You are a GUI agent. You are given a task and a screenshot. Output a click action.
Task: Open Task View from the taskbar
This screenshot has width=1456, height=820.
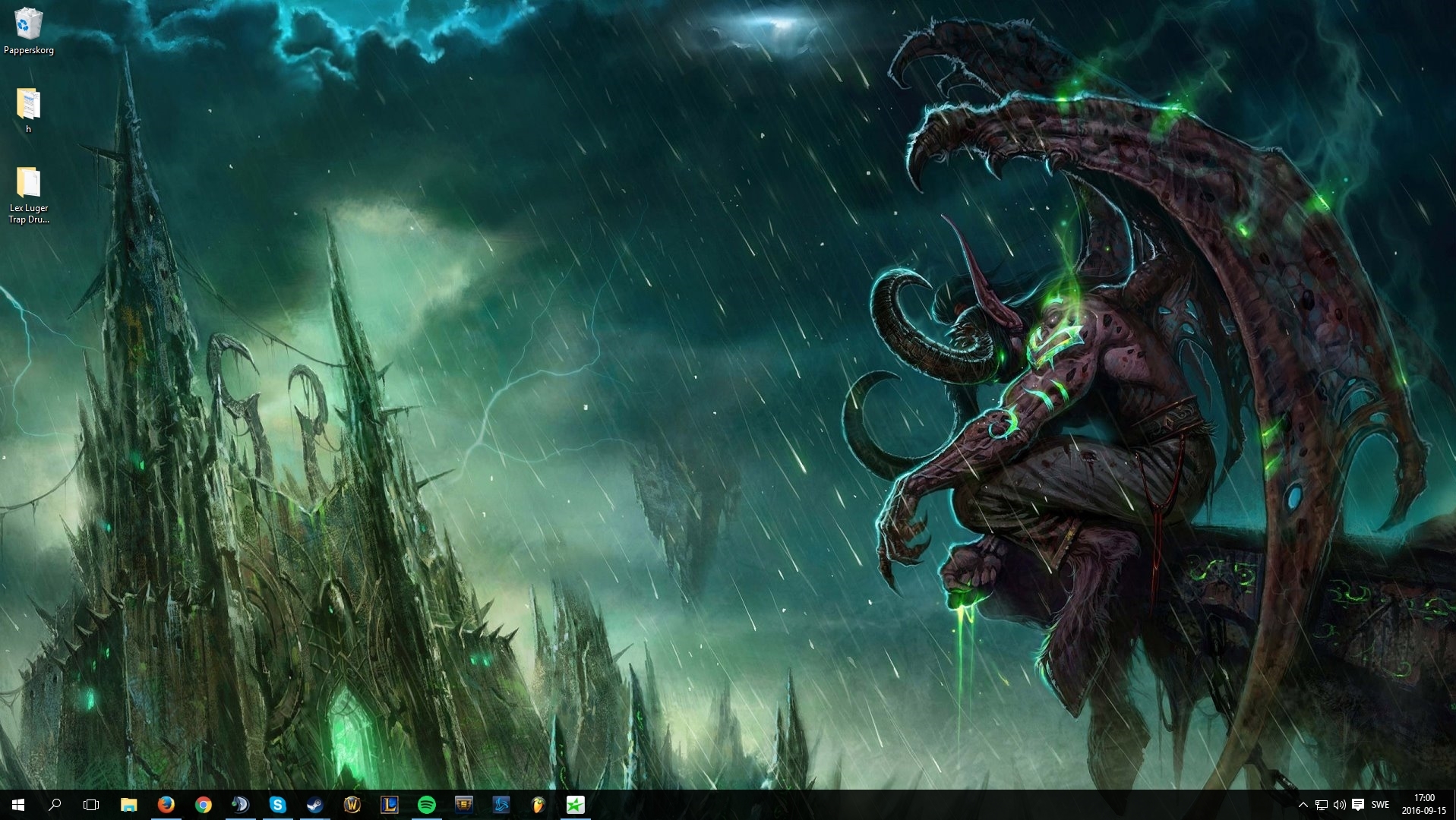click(91, 805)
